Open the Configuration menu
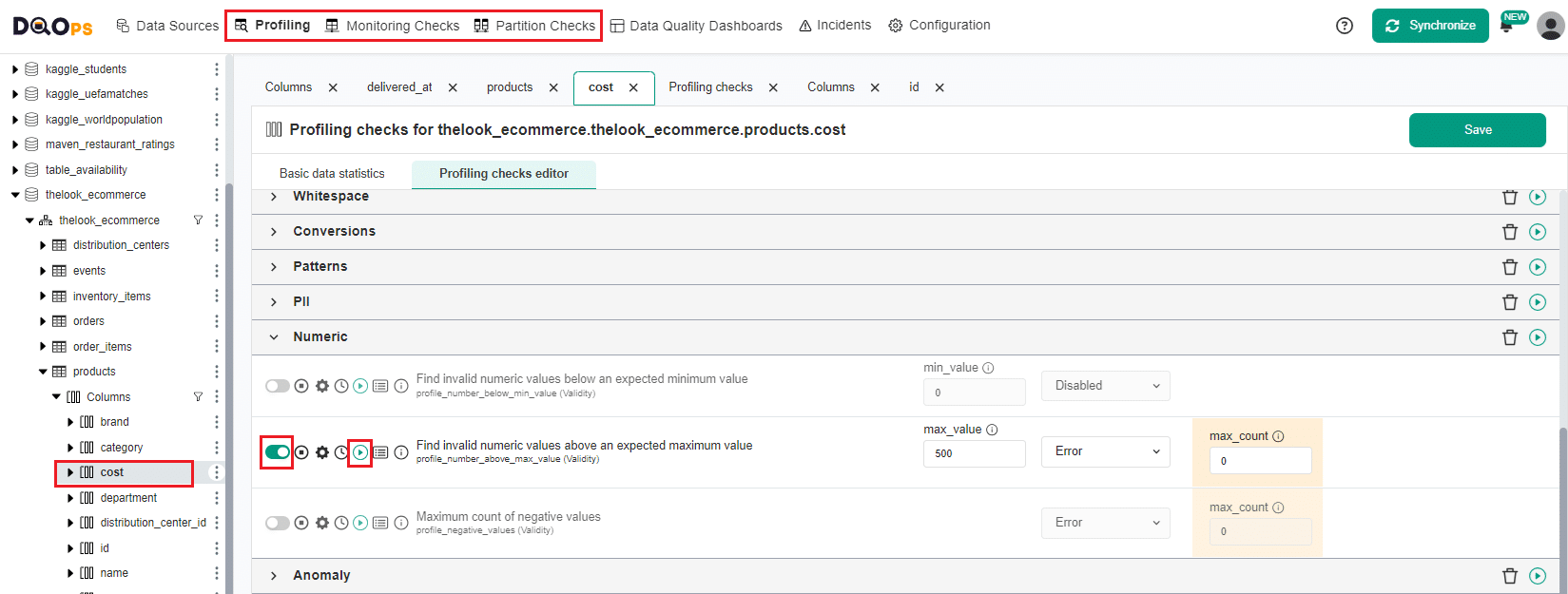Viewport: 1568px width, 594px height. pyautogui.click(x=939, y=26)
